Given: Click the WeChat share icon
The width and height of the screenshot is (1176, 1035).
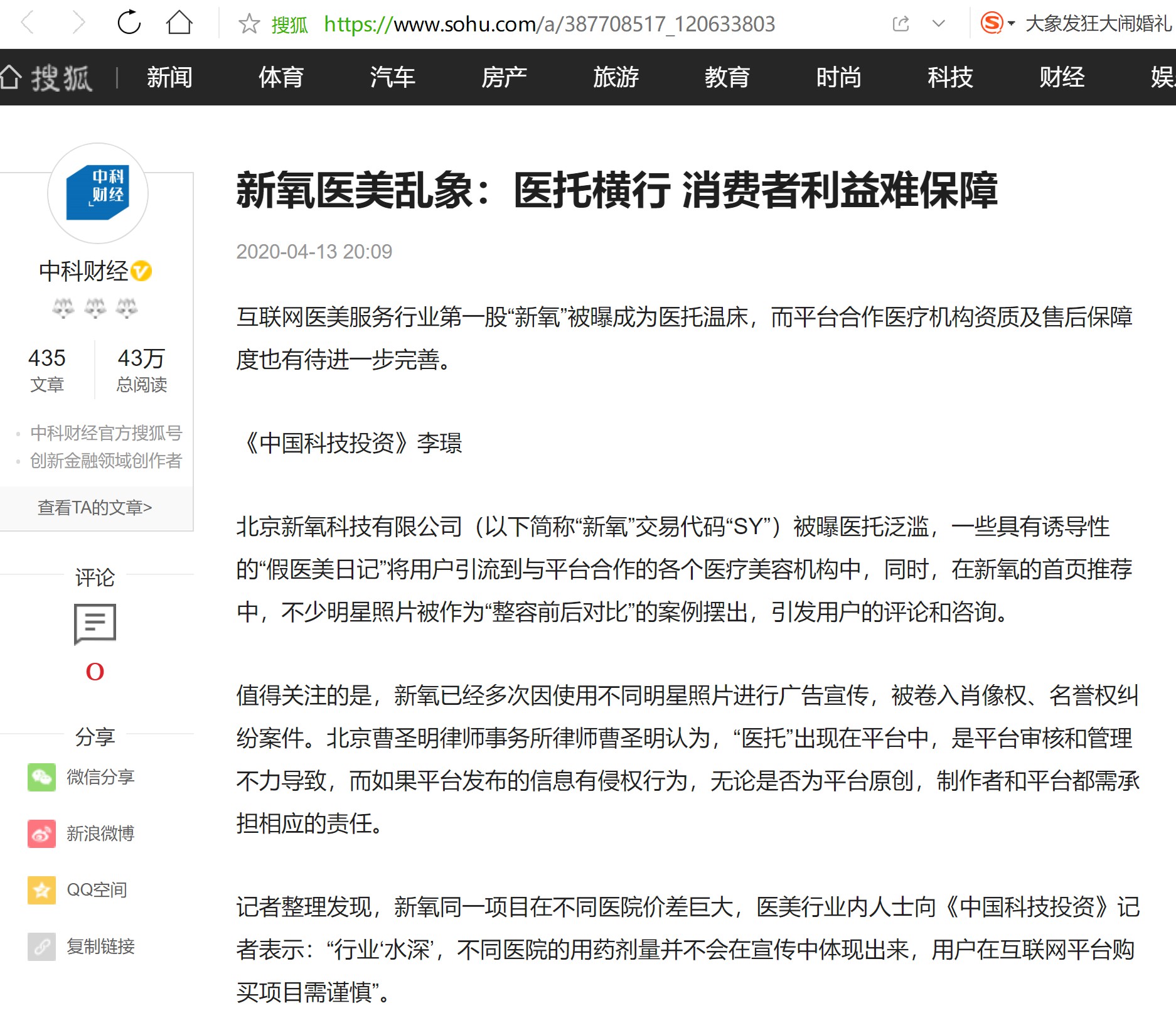Looking at the screenshot, I should tap(42, 777).
